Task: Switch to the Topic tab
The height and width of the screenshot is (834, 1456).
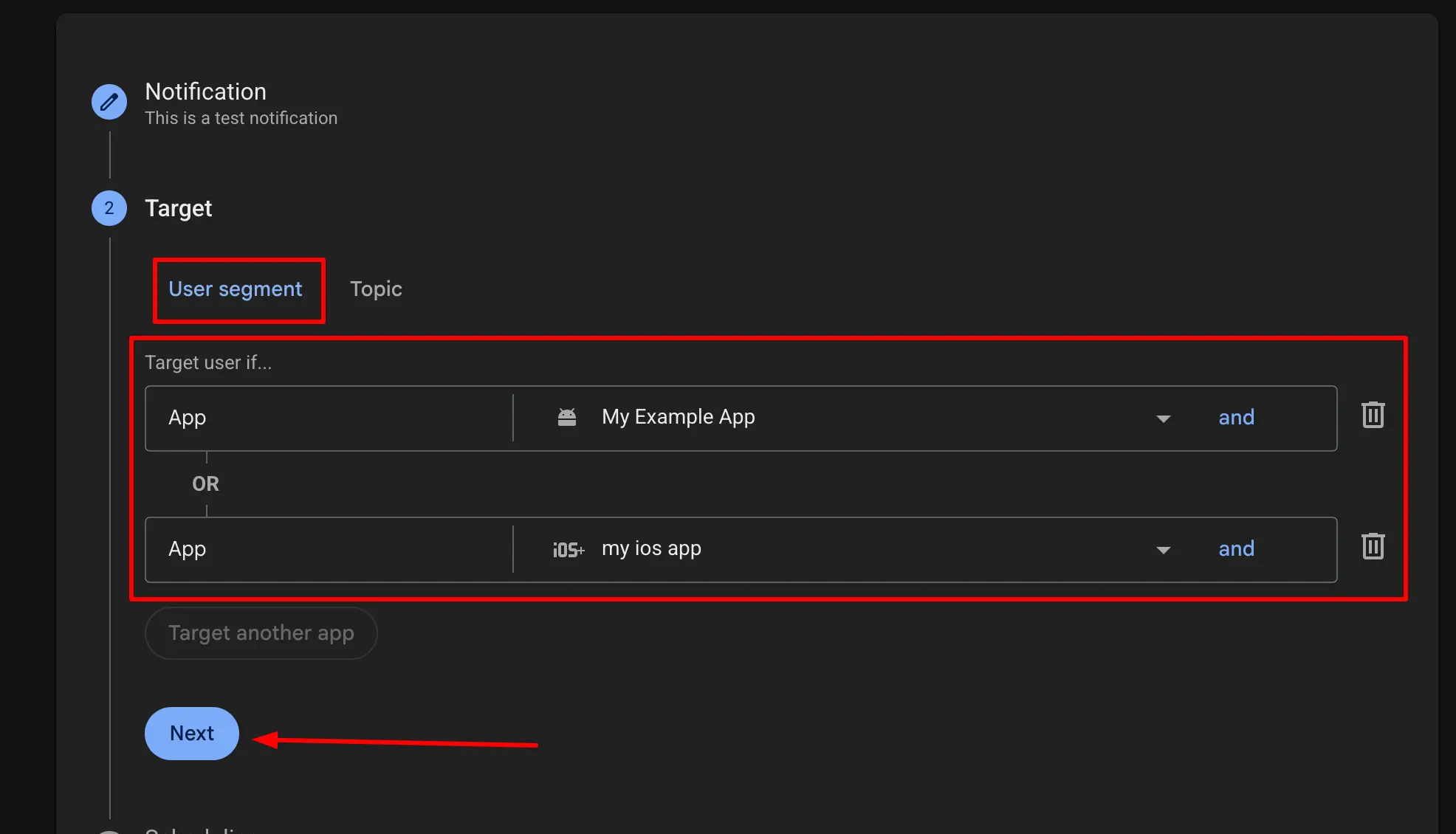Action: pos(376,289)
